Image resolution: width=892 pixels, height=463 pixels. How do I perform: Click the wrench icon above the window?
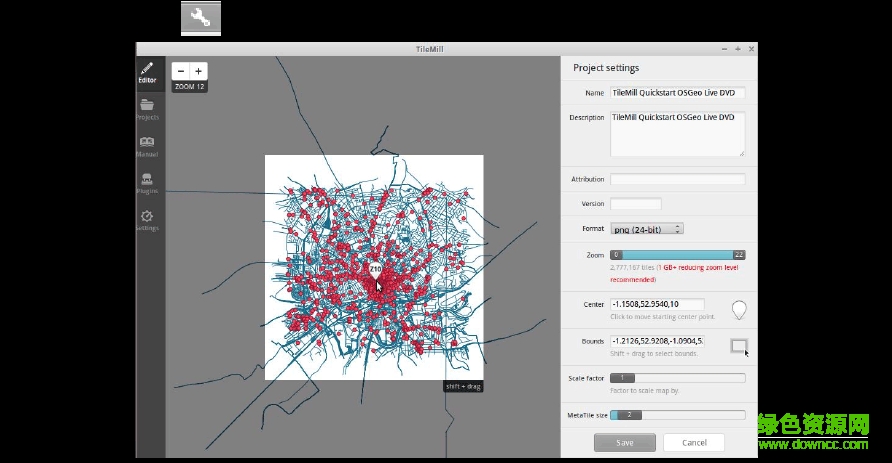pyautogui.click(x=200, y=18)
